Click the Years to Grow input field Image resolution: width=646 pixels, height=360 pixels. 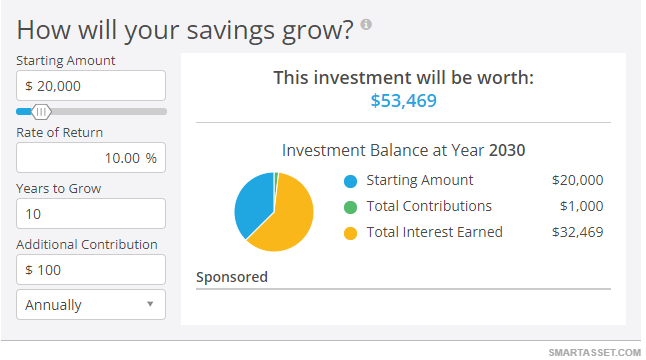(91, 214)
